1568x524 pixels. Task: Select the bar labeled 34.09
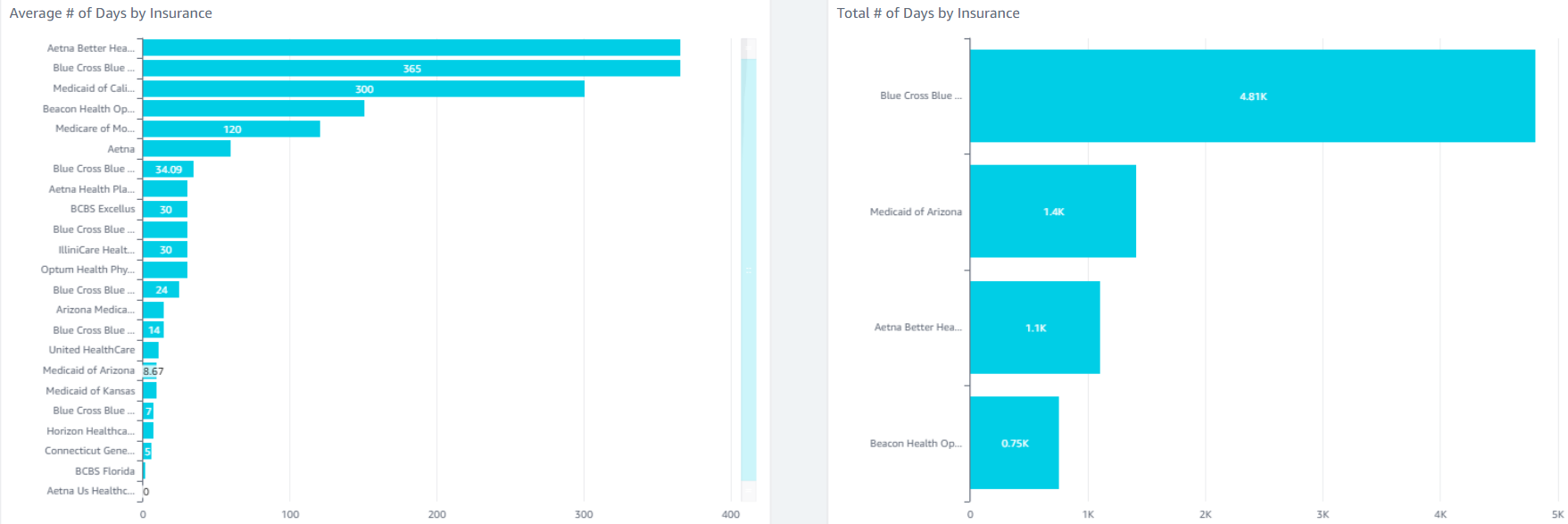point(168,170)
